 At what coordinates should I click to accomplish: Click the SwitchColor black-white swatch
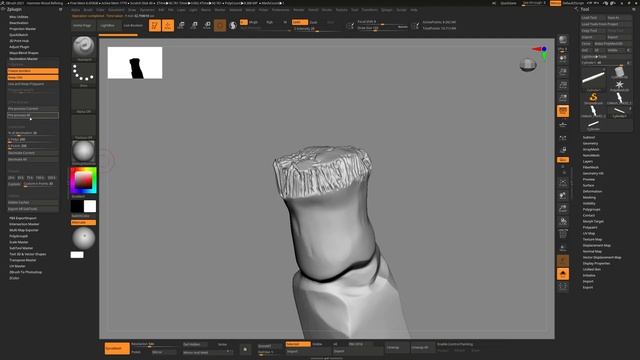pyautogui.click(x=83, y=207)
